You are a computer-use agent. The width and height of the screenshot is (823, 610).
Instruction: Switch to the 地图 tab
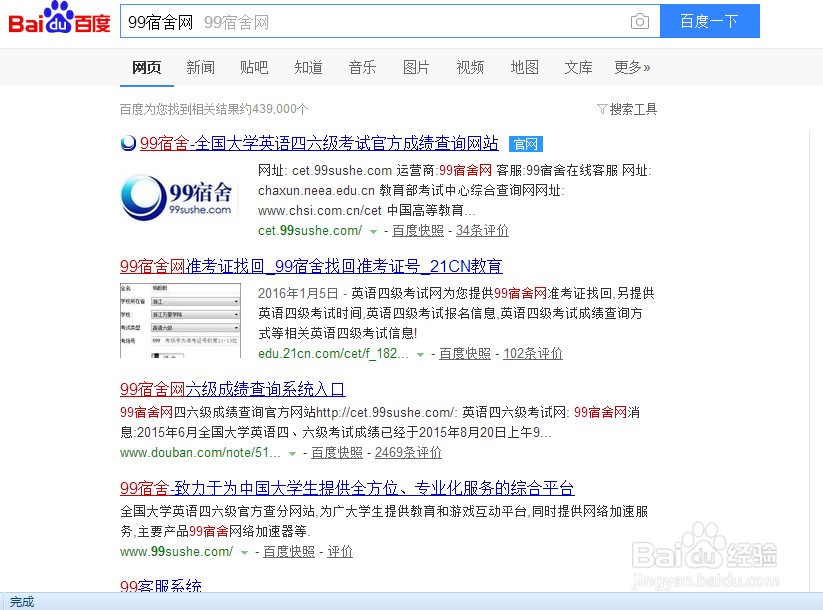pos(524,67)
